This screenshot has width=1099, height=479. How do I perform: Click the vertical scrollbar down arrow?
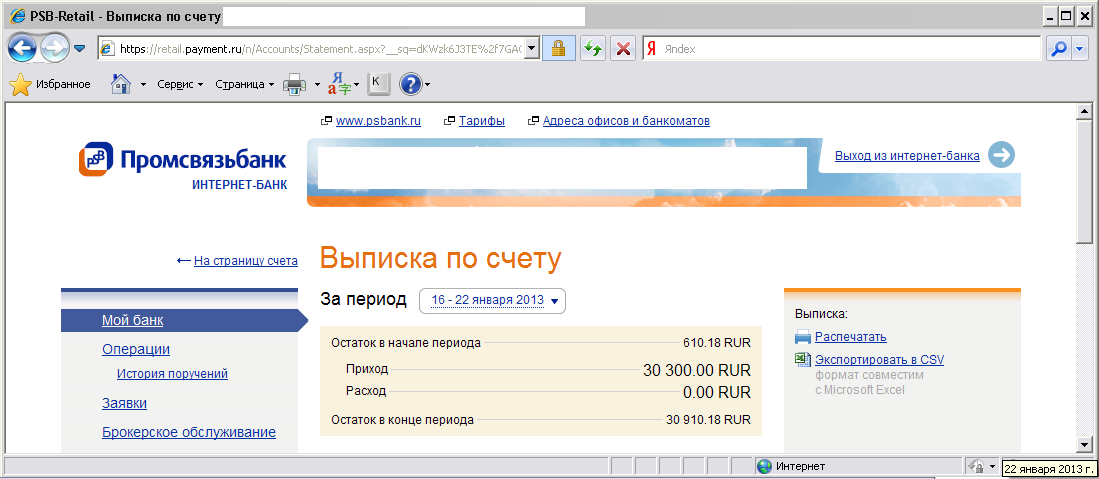1084,445
